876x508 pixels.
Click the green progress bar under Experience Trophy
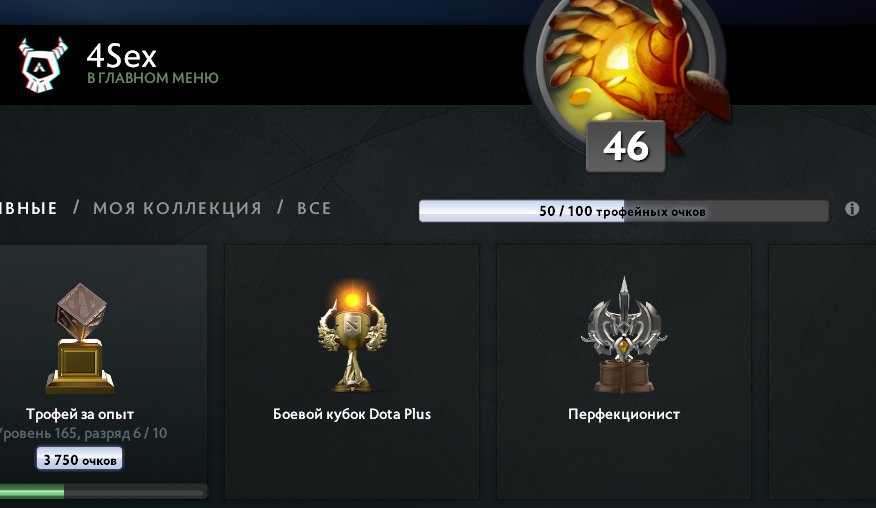click(x=103, y=492)
